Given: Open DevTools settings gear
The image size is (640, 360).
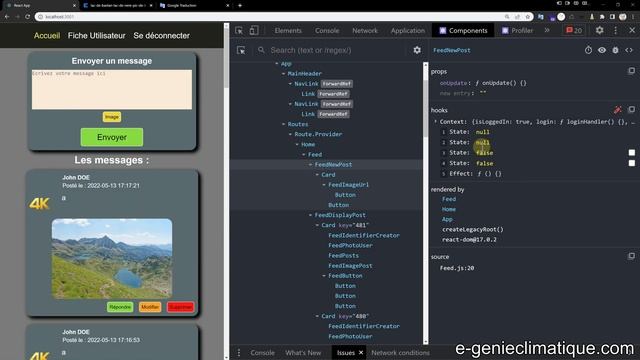Looking at the screenshot, I should click(599, 30).
